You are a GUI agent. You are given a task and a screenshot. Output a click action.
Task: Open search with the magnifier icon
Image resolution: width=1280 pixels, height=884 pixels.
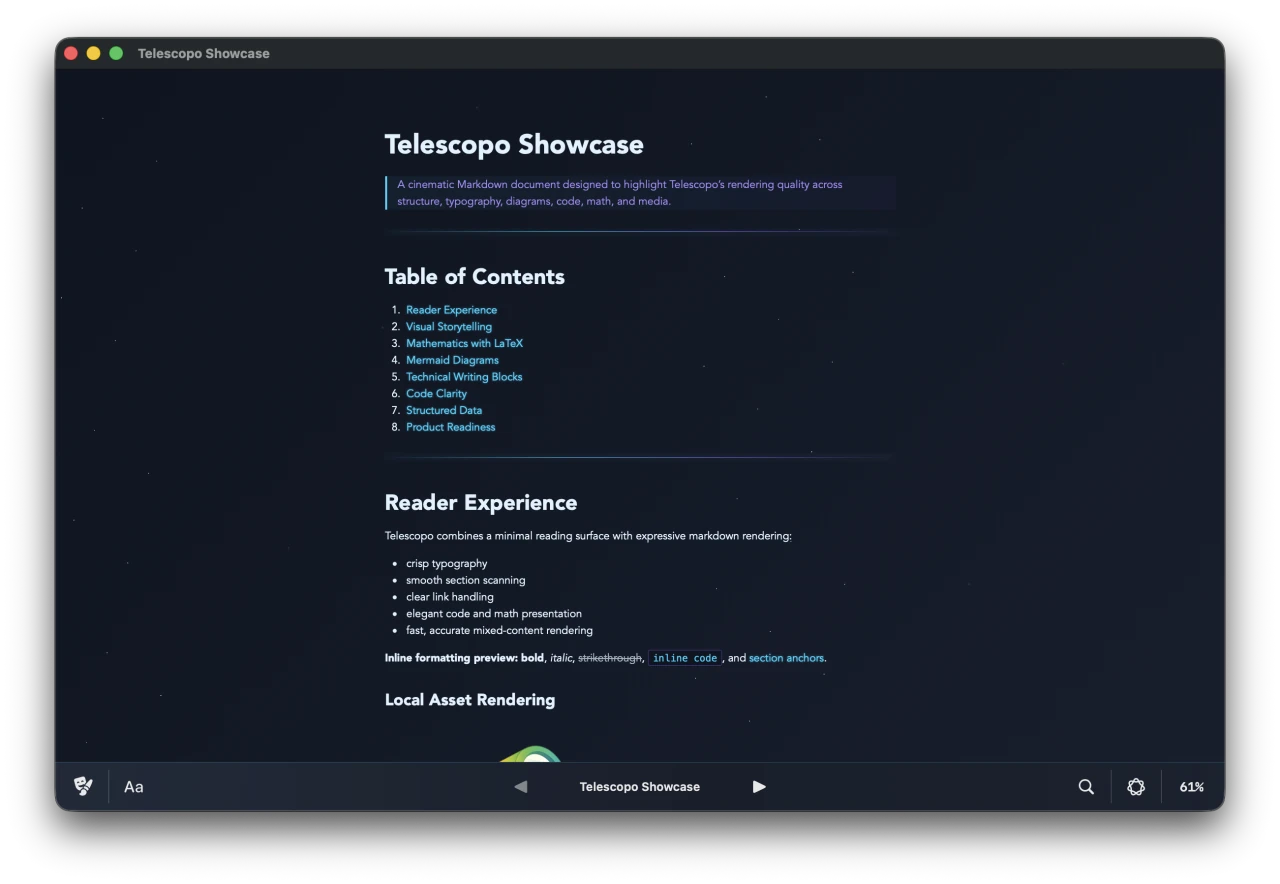(x=1086, y=787)
